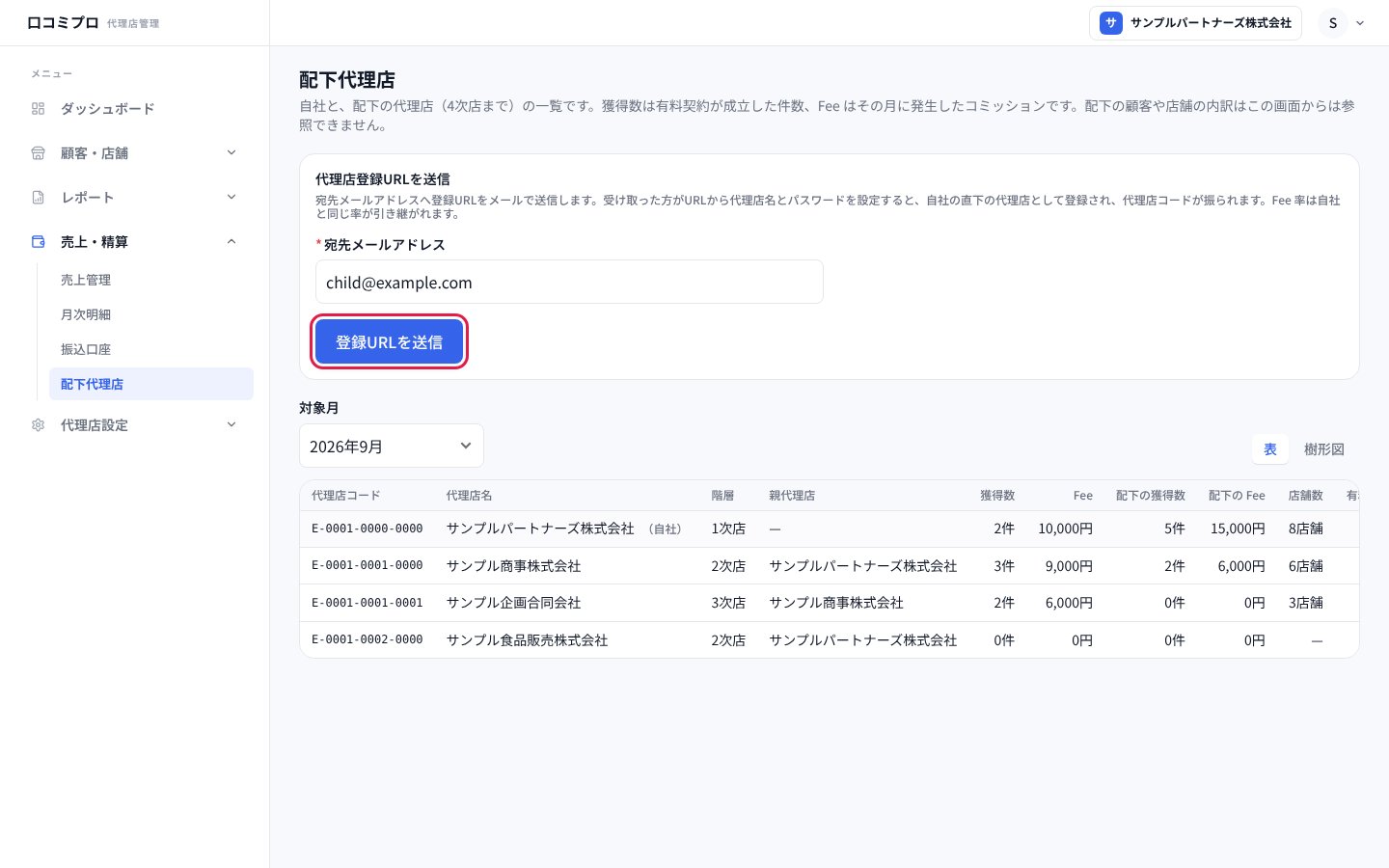
Task: Select row code E-0001-0001-0001
Action: click(368, 603)
